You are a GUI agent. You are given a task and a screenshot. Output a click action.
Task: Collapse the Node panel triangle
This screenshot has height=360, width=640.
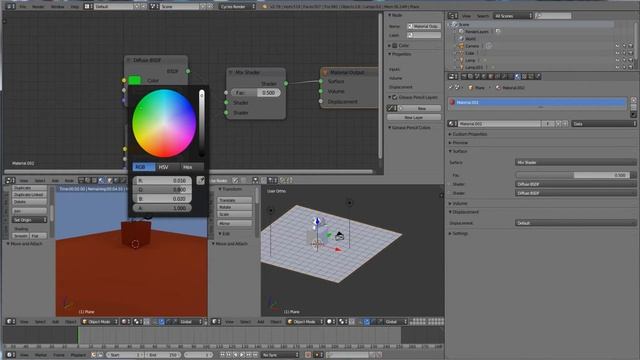(390, 15)
